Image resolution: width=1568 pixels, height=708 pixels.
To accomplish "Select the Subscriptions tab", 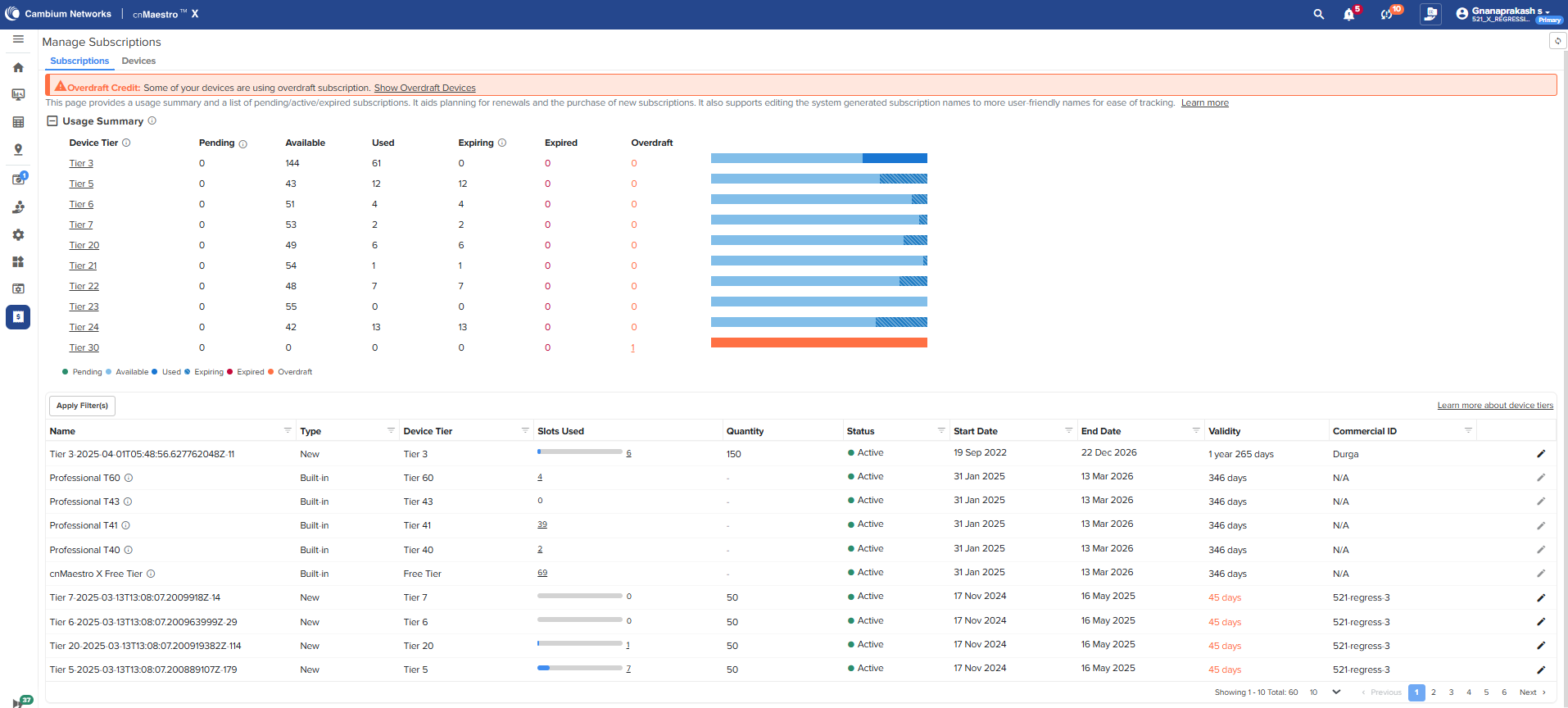I will coord(79,61).
